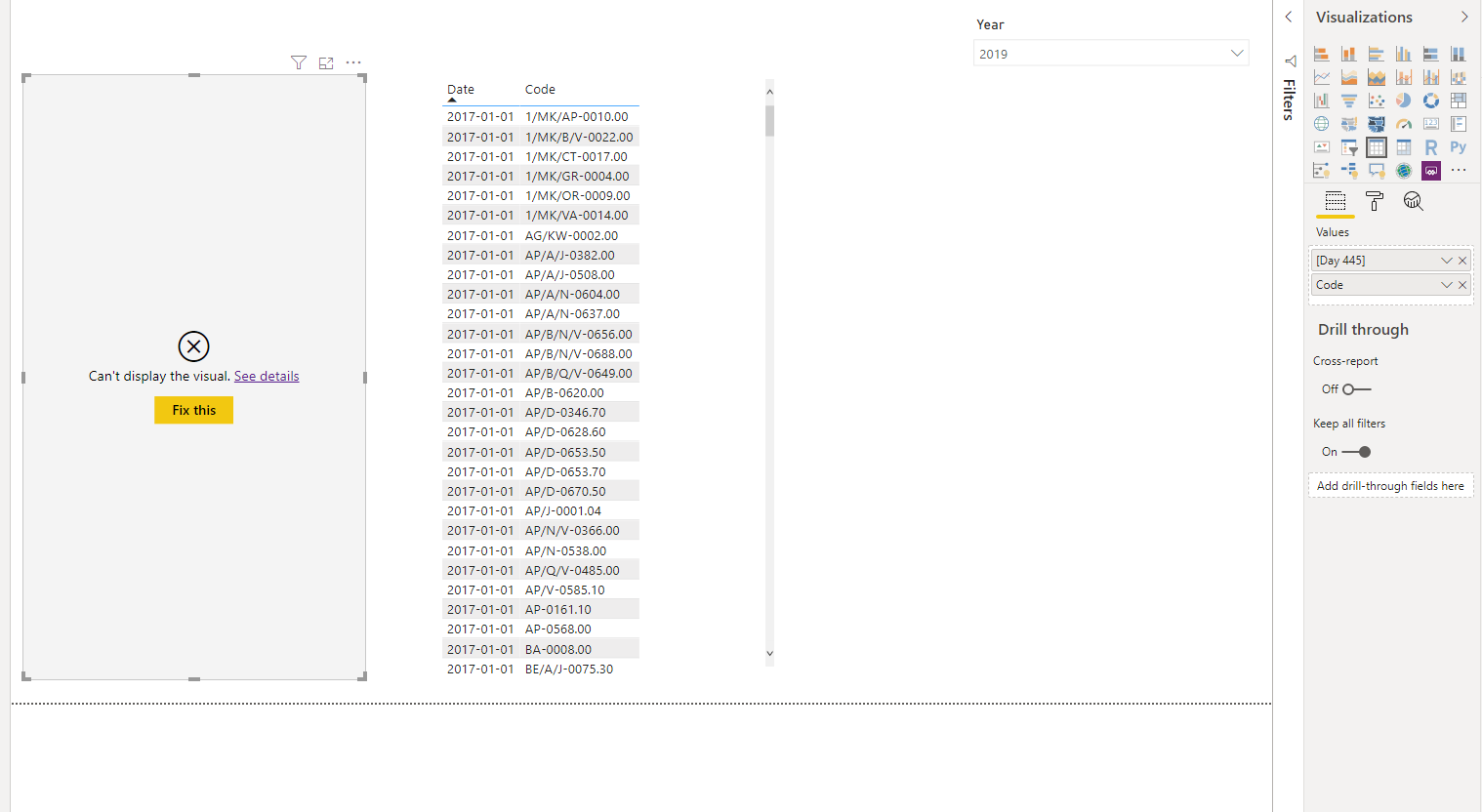This screenshot has width=1482, height=812.
Task: Open the Analytics magnifier tab
Action: 1413,202
